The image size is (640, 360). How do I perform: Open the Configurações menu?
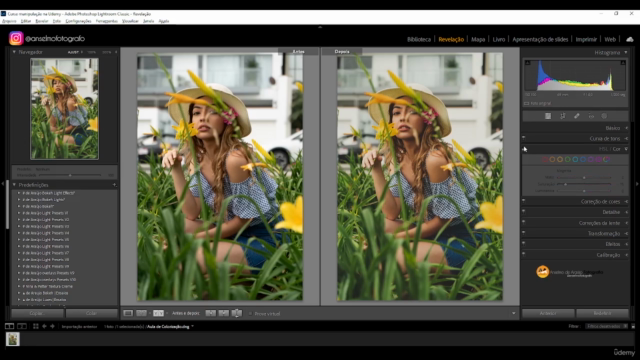coord(78,21)
